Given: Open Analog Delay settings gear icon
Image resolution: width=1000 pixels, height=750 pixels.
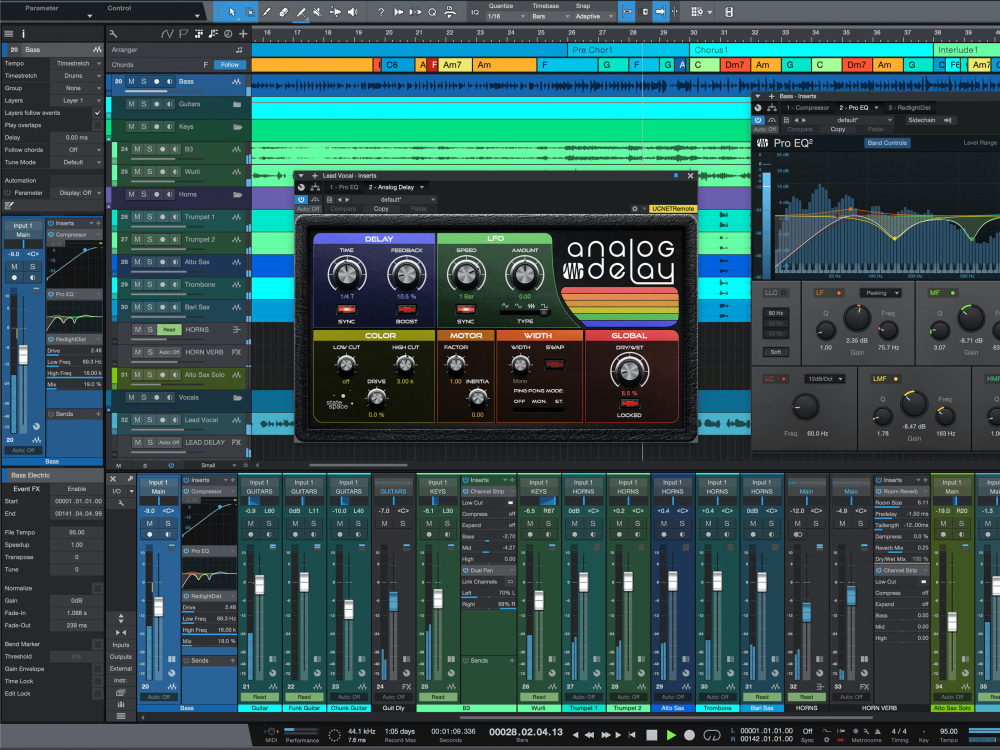Looking at the screenshot, I should click(x=635, y=209).
